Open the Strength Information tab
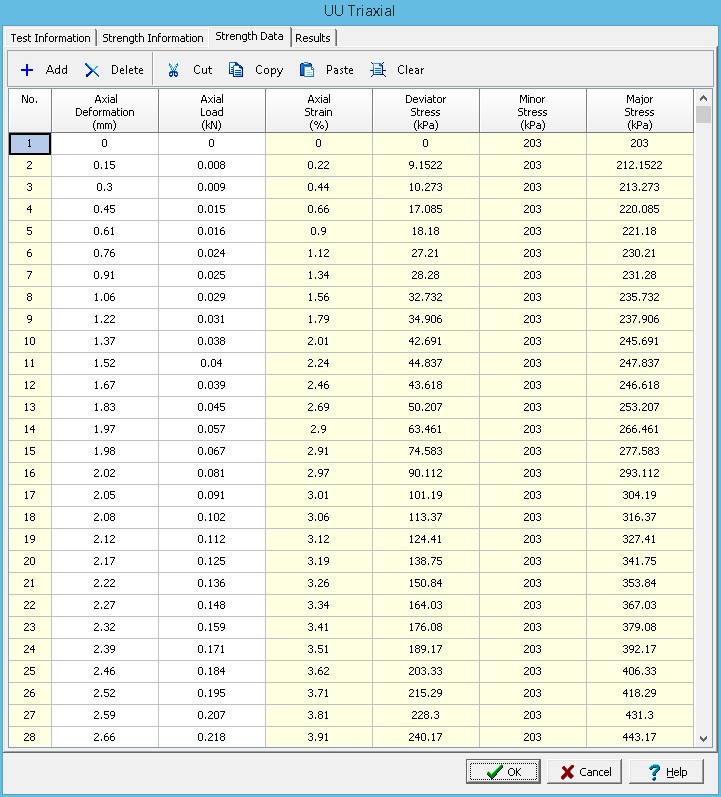The image size is (721, 797). (x=153, y=38)
